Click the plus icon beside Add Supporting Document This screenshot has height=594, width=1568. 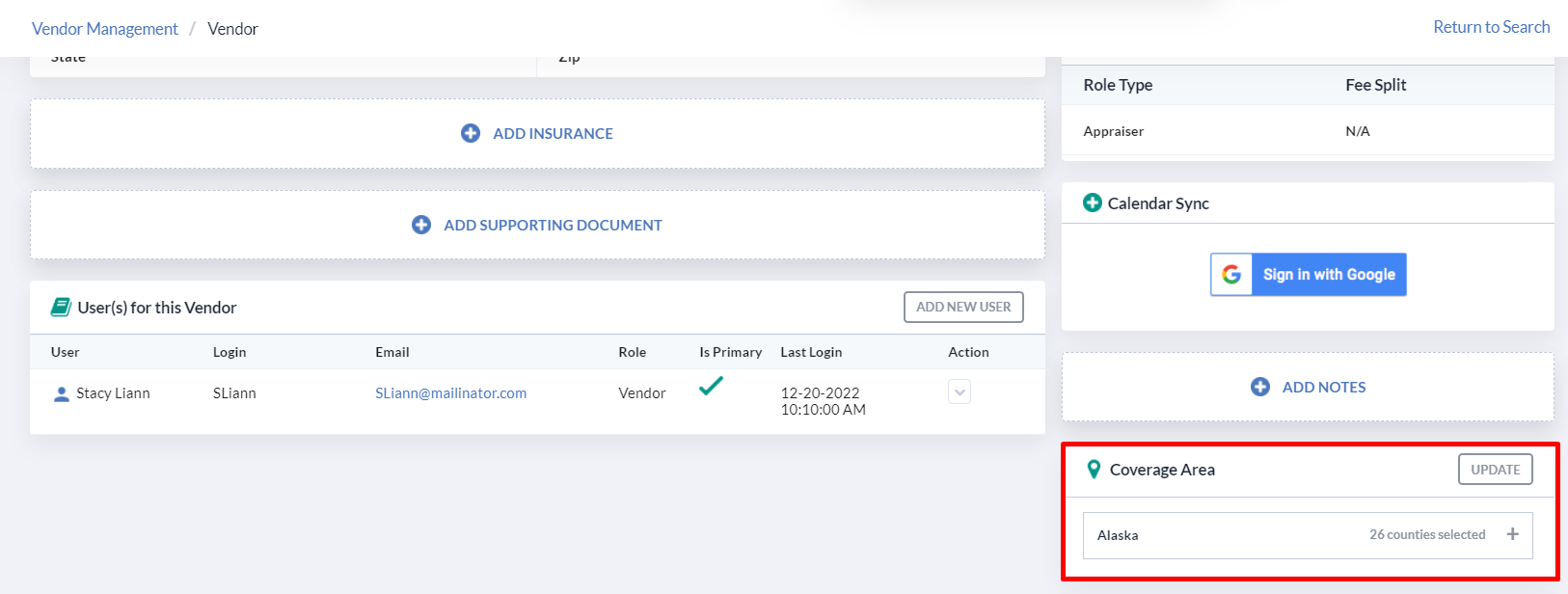tap(421, 225)
